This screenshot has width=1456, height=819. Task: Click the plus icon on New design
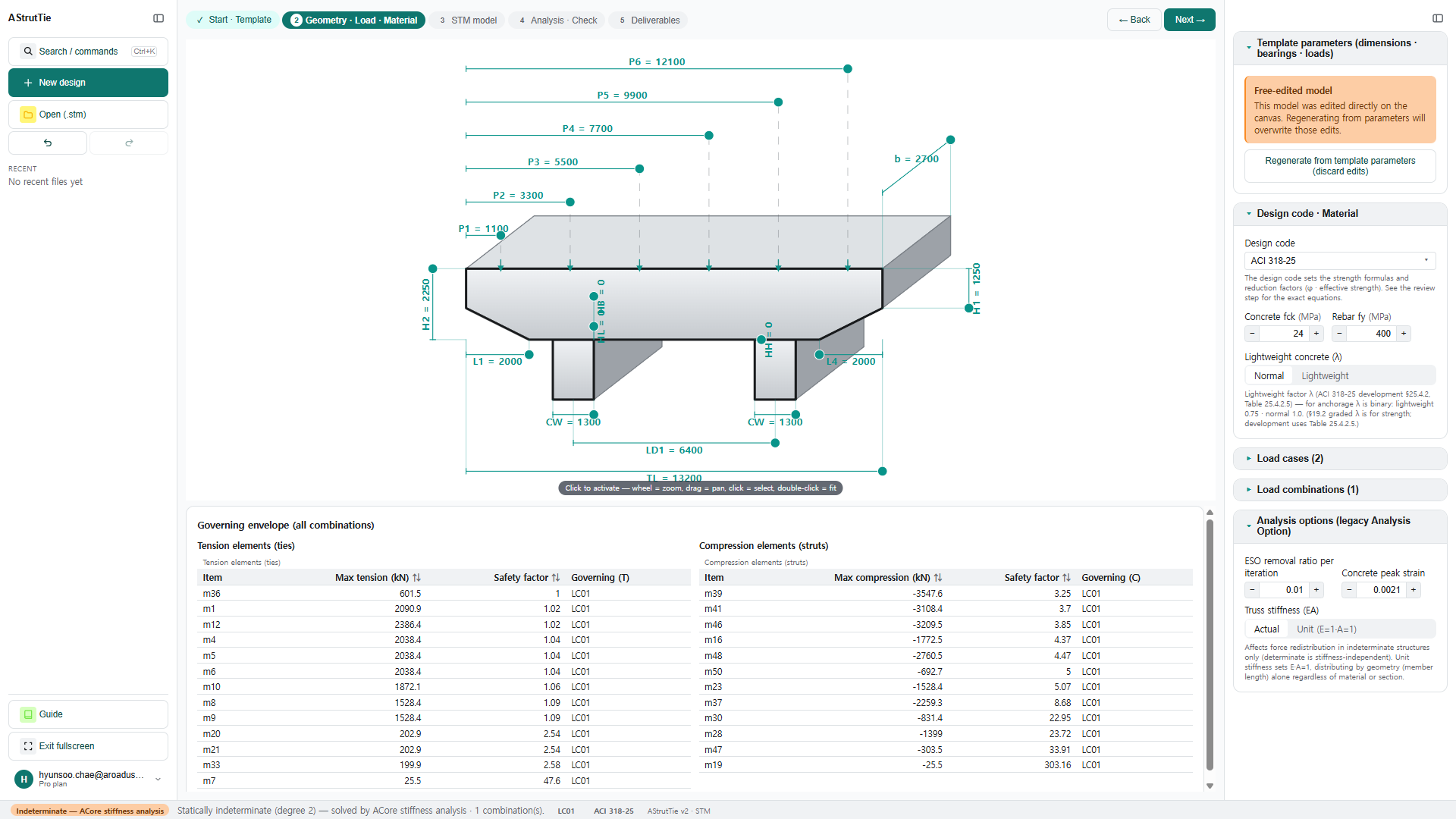point(28,83)
